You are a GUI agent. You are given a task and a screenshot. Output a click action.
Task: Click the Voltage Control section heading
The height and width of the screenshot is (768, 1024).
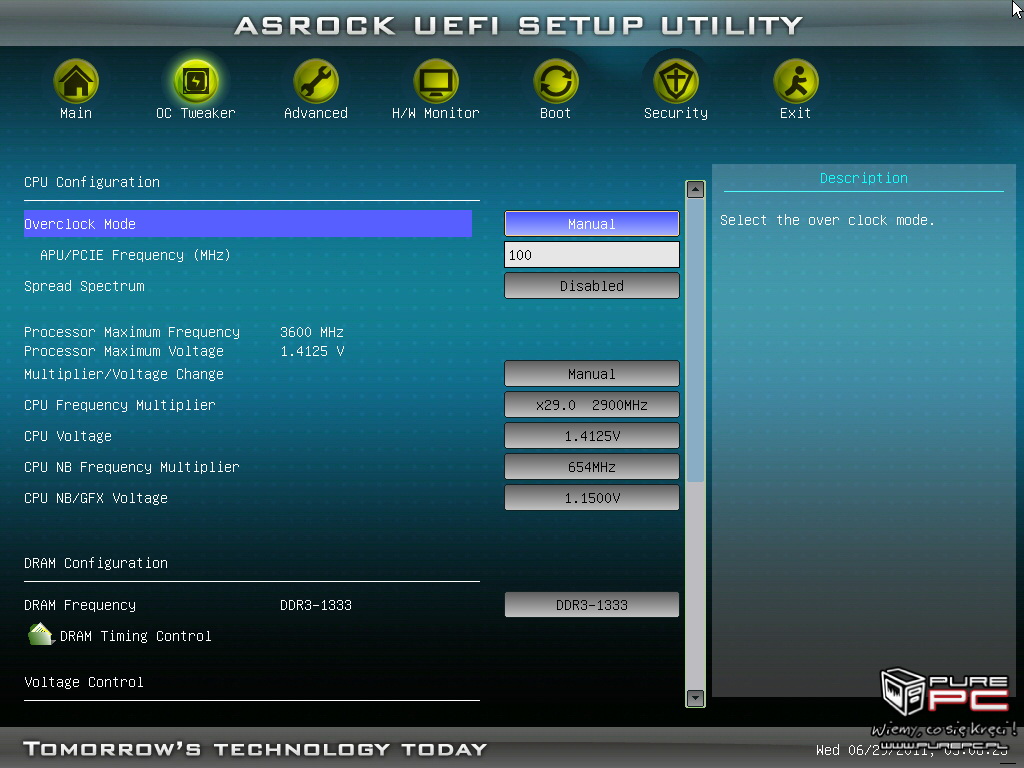click(84, 682)
